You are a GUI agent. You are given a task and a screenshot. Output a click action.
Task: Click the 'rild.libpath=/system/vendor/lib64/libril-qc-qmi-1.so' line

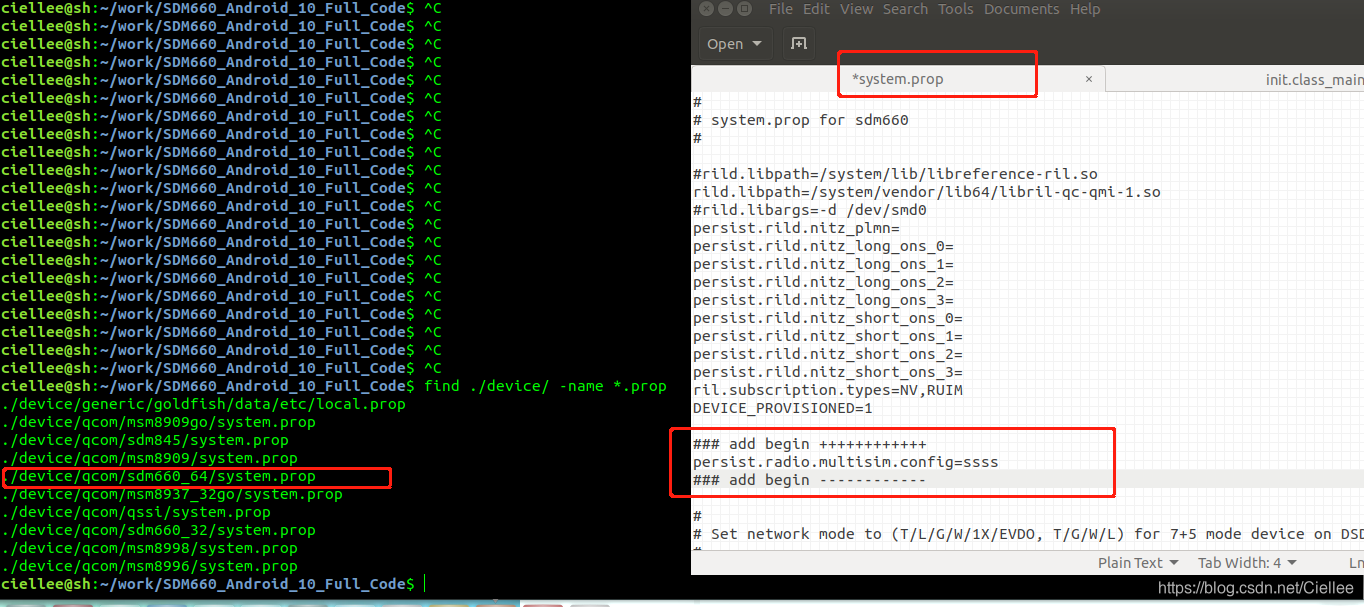click(927, 192)
